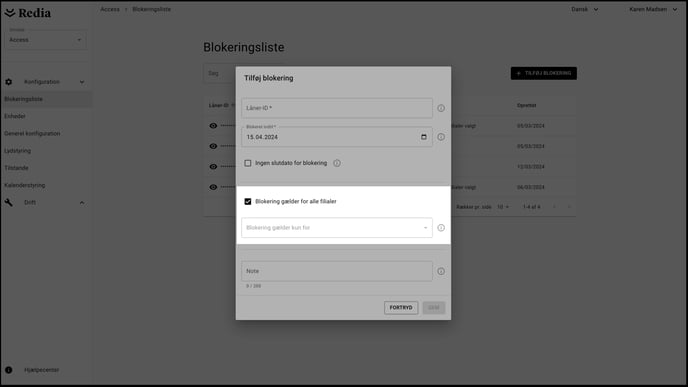This screenshot has height=387, width=688.
Task: Click the Drift wrench icon
Action: coord(9,202)
